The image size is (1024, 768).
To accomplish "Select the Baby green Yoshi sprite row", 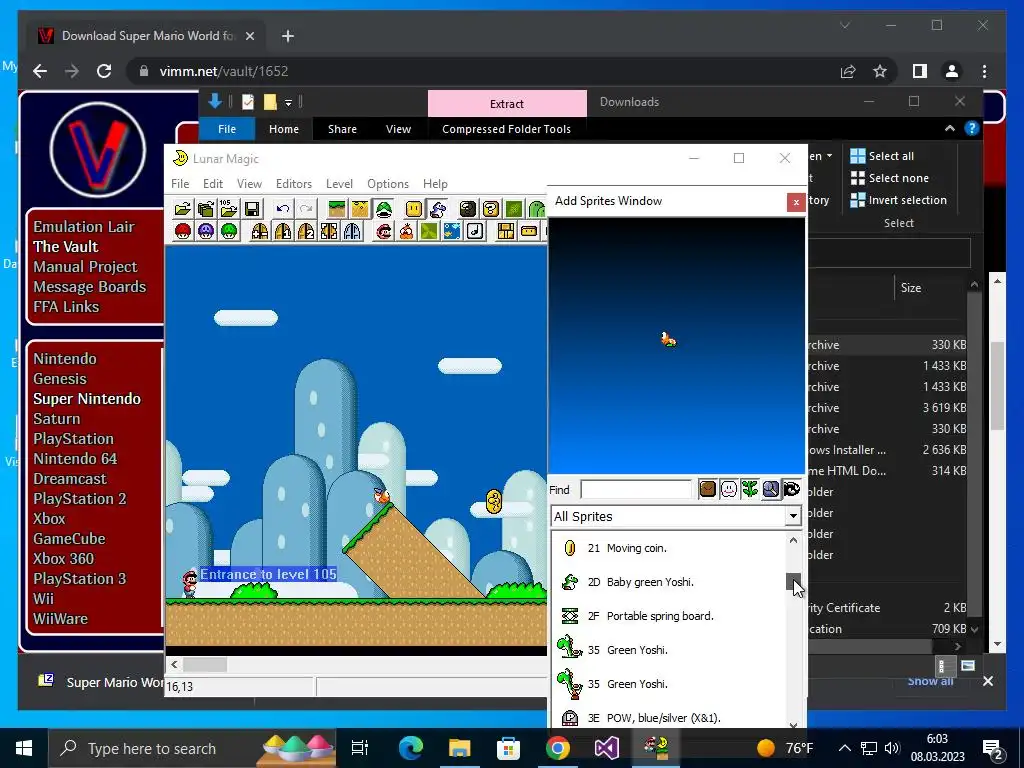I will pos(668,582).
